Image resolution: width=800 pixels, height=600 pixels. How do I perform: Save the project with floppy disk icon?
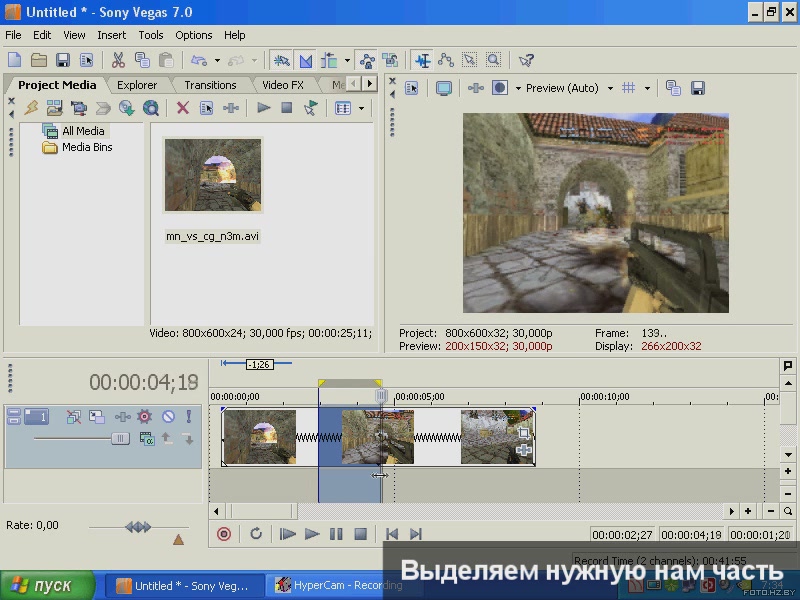63,60
